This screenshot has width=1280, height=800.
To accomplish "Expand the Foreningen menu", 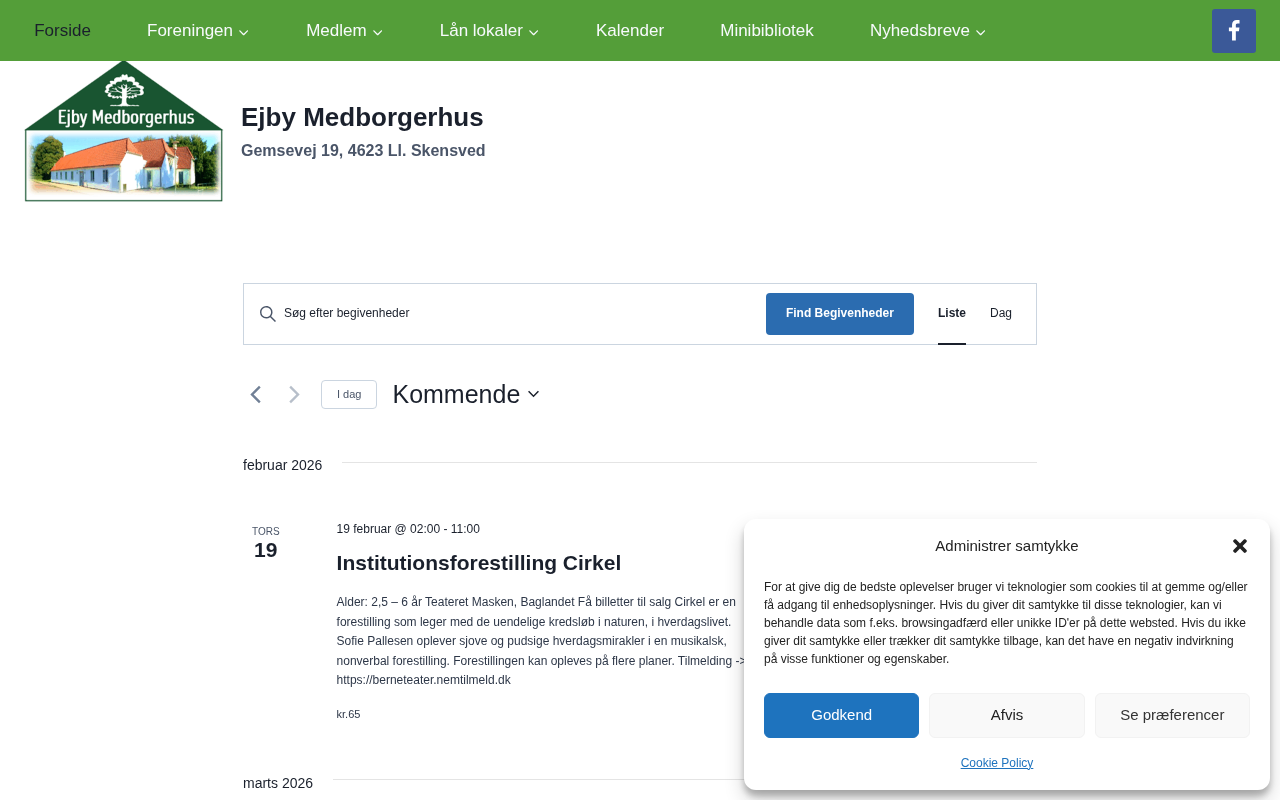I will coord(198,31).
